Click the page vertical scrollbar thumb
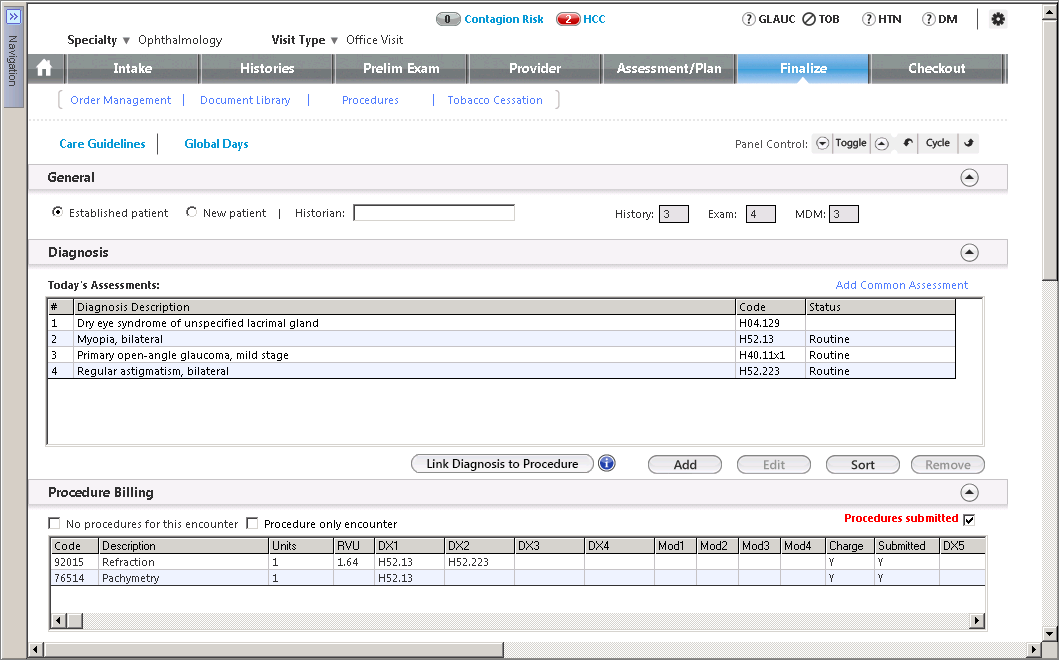 tap(1050, 149)
